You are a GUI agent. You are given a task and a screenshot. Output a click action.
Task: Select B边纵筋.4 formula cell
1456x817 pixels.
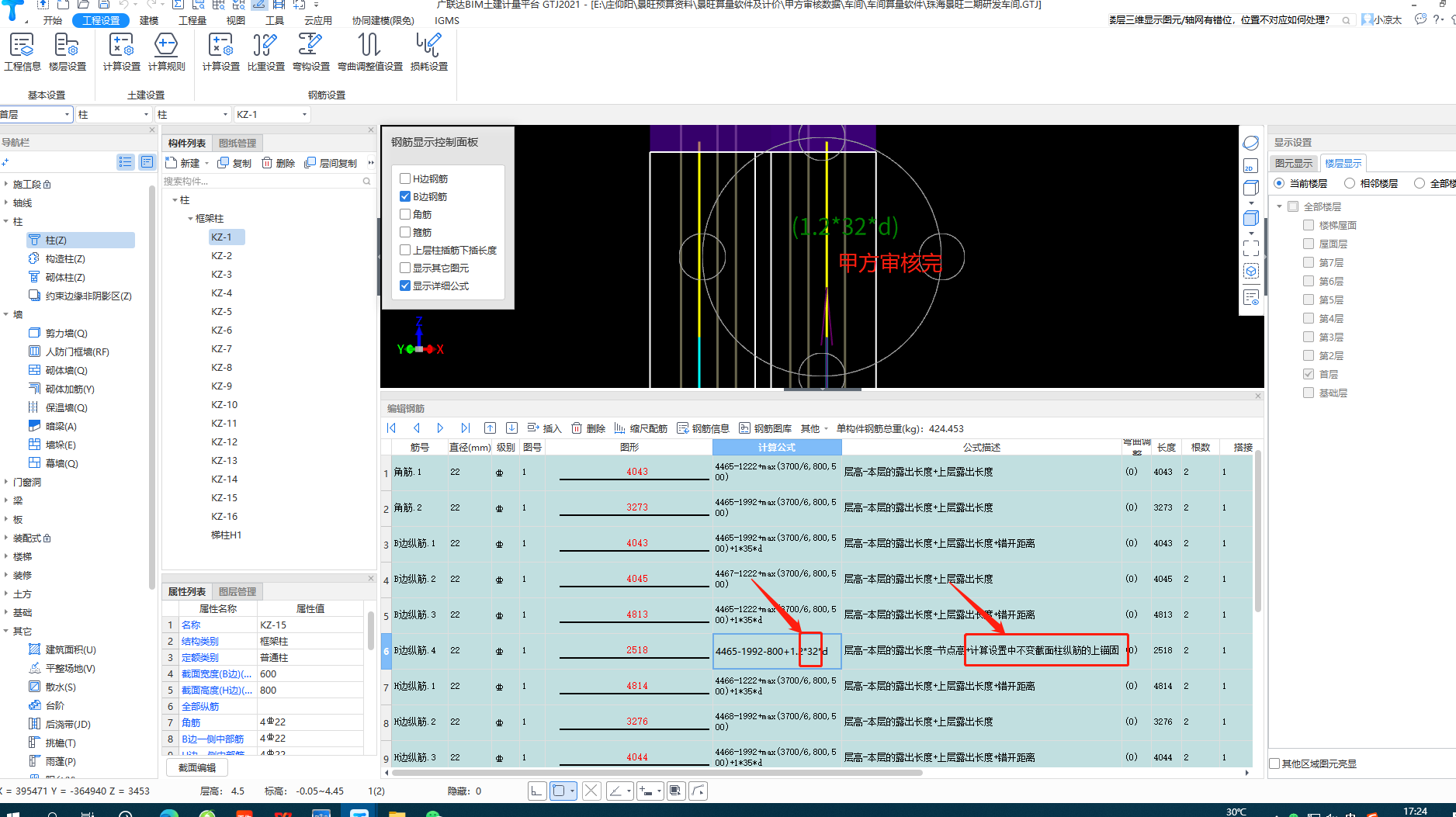777,651
